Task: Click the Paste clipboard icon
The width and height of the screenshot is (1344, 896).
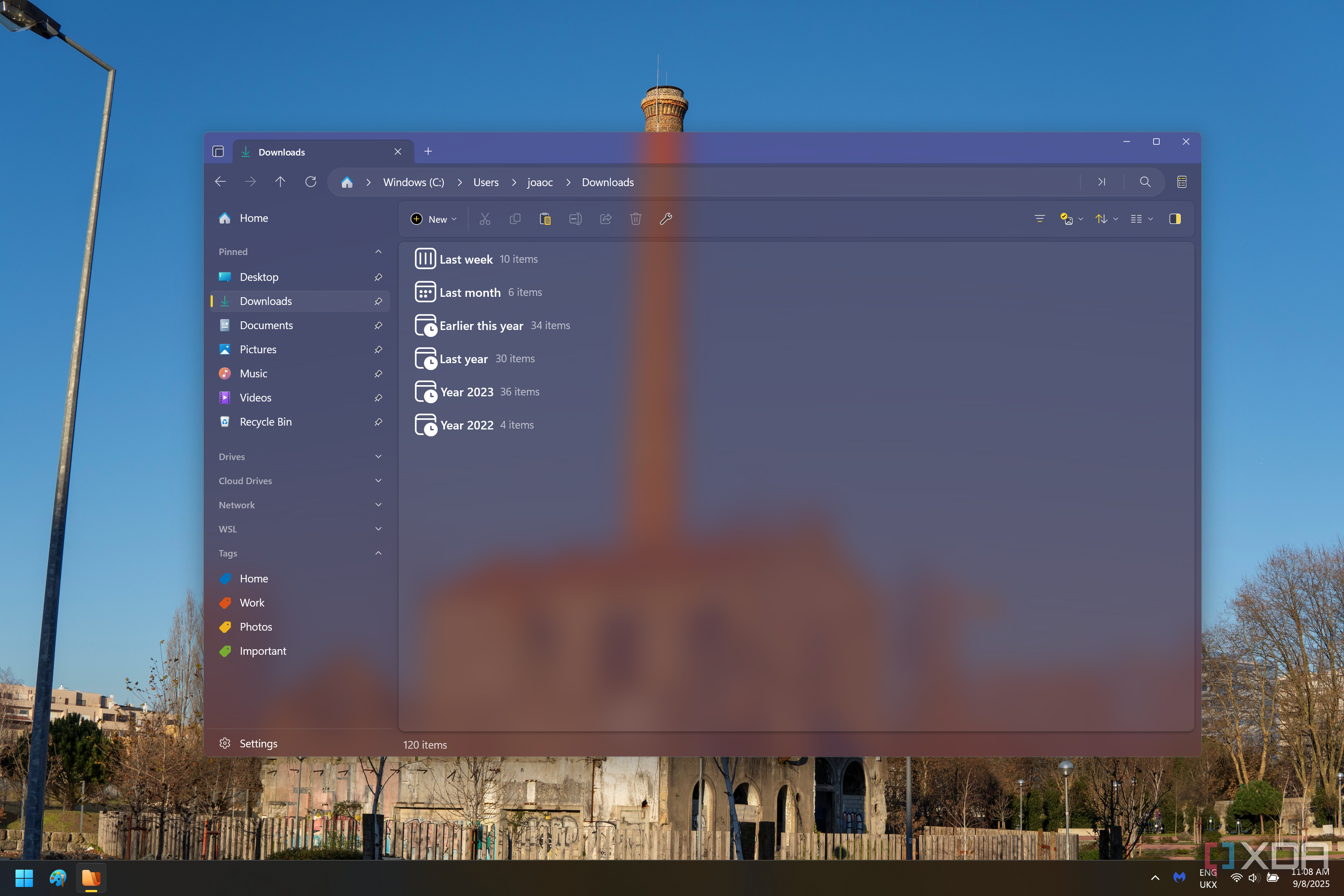Action: [x=545, y=219]
